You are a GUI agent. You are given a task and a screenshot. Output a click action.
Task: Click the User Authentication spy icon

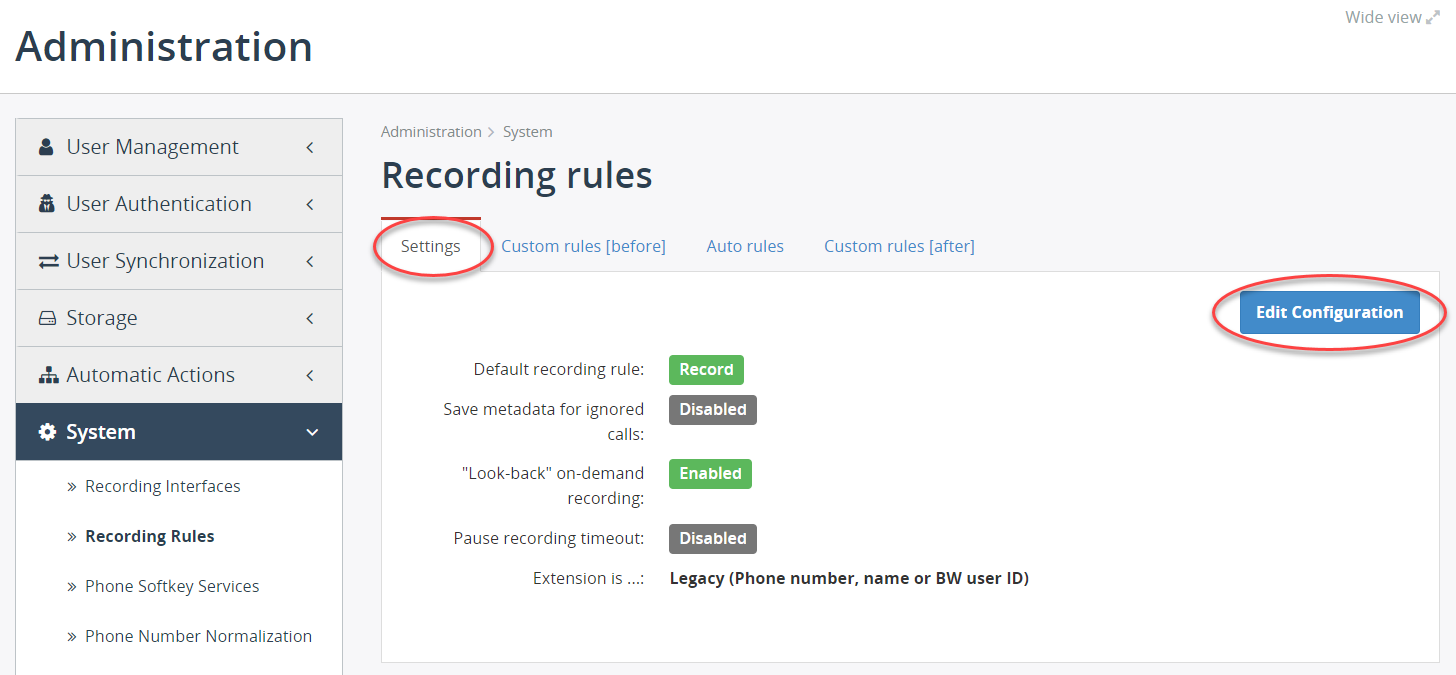click(46, 204)
